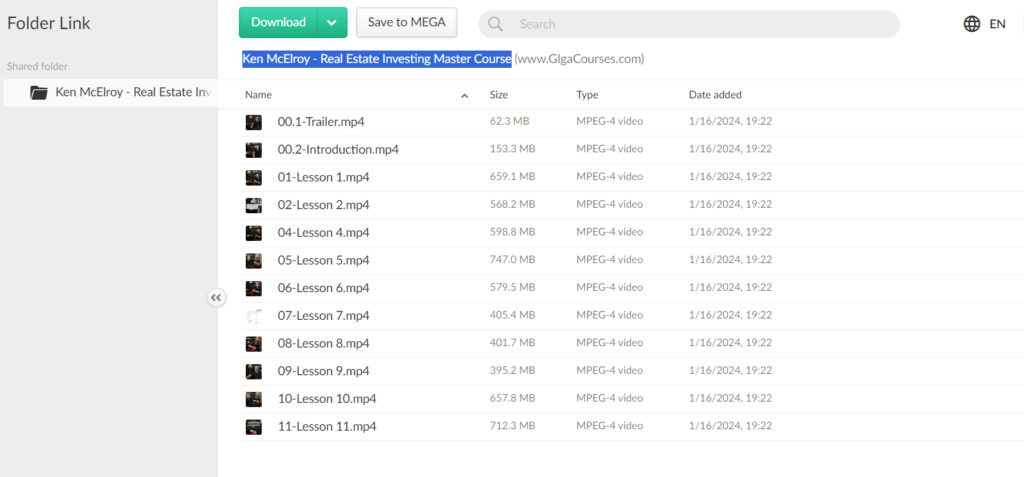Click the 11-Lesson 11.mp4 thumbnail icon

pos(254,427)
